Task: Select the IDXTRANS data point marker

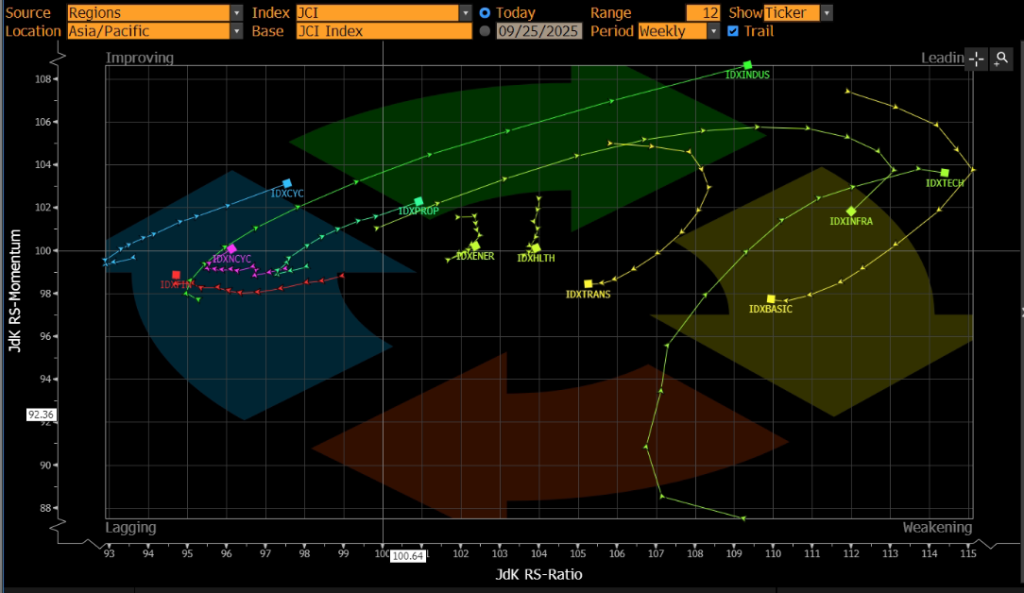Action: click(x=588, y=284)
